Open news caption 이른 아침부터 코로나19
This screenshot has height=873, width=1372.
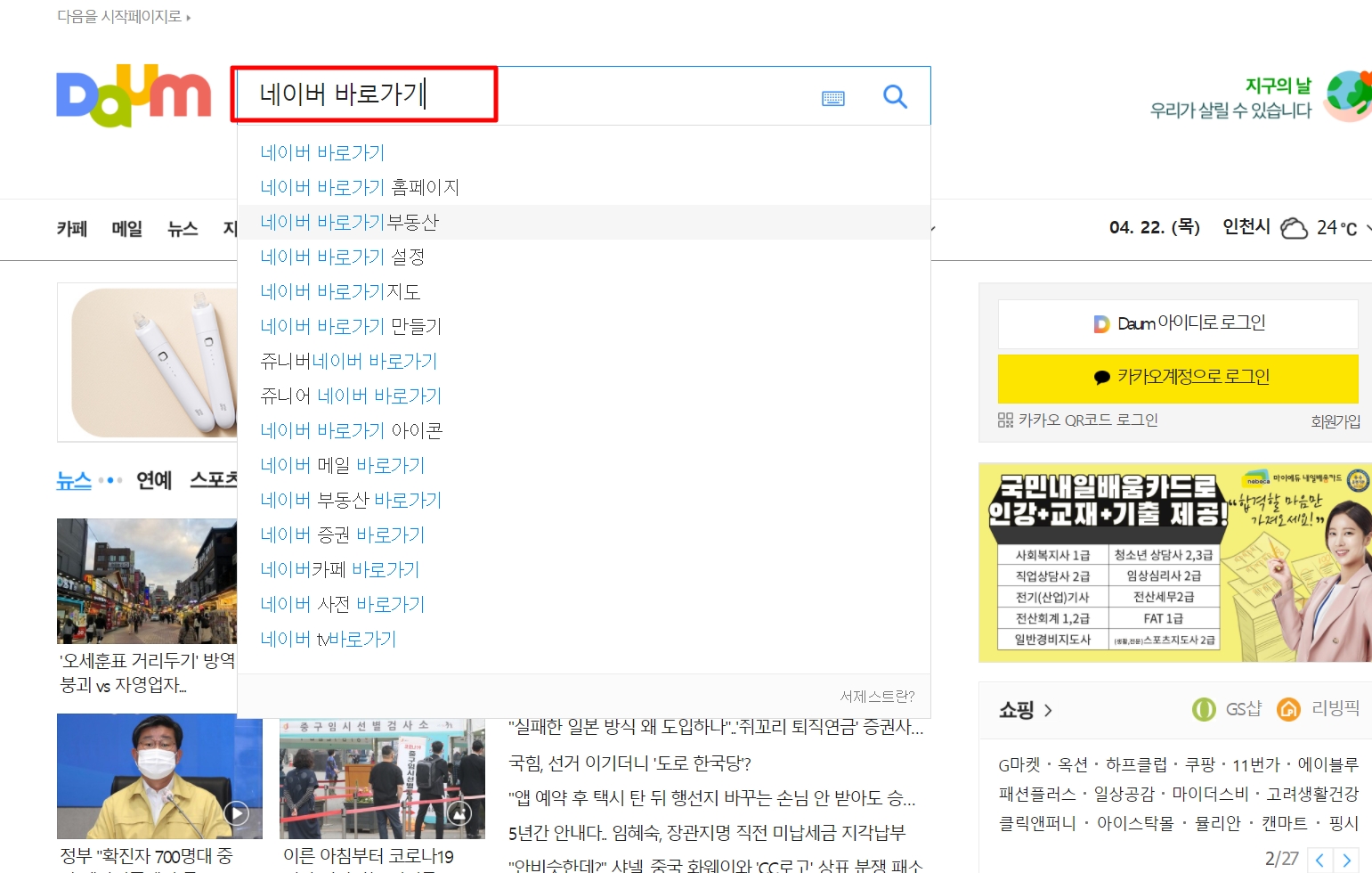(369, 856)
